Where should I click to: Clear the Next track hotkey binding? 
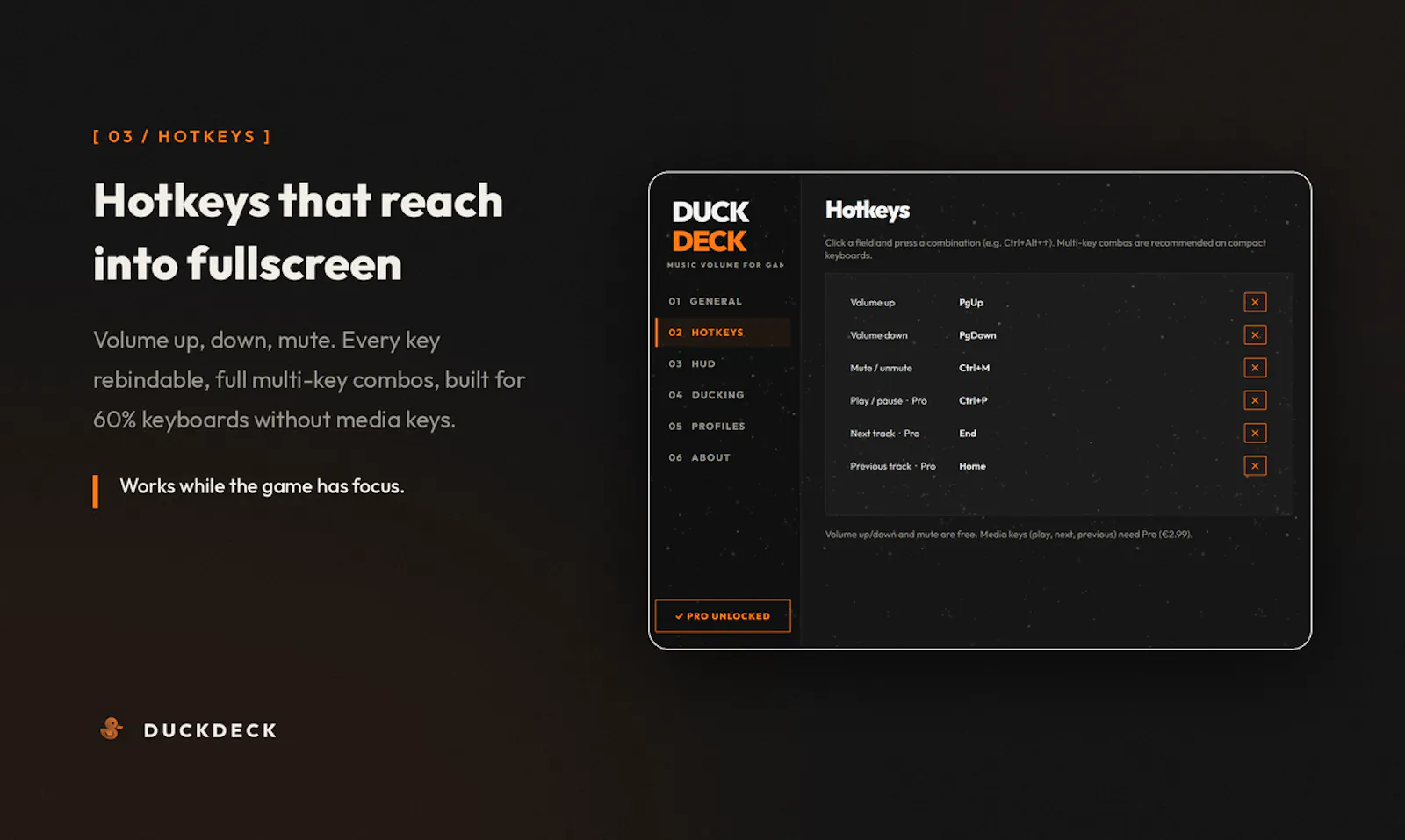[x=1255, y=433]
